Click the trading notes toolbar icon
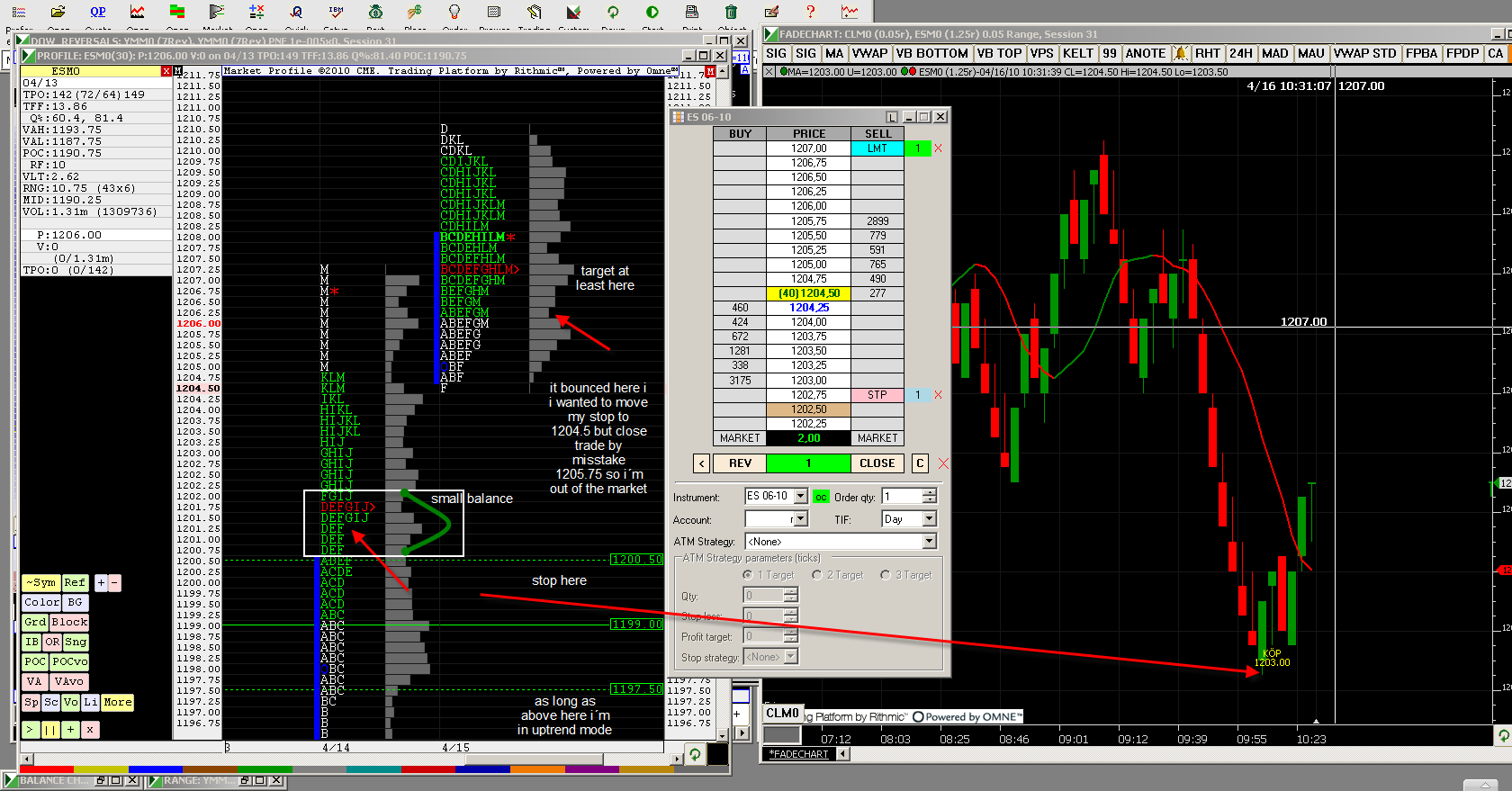Screen dimensions: 1512x791 tap(534, 12)
